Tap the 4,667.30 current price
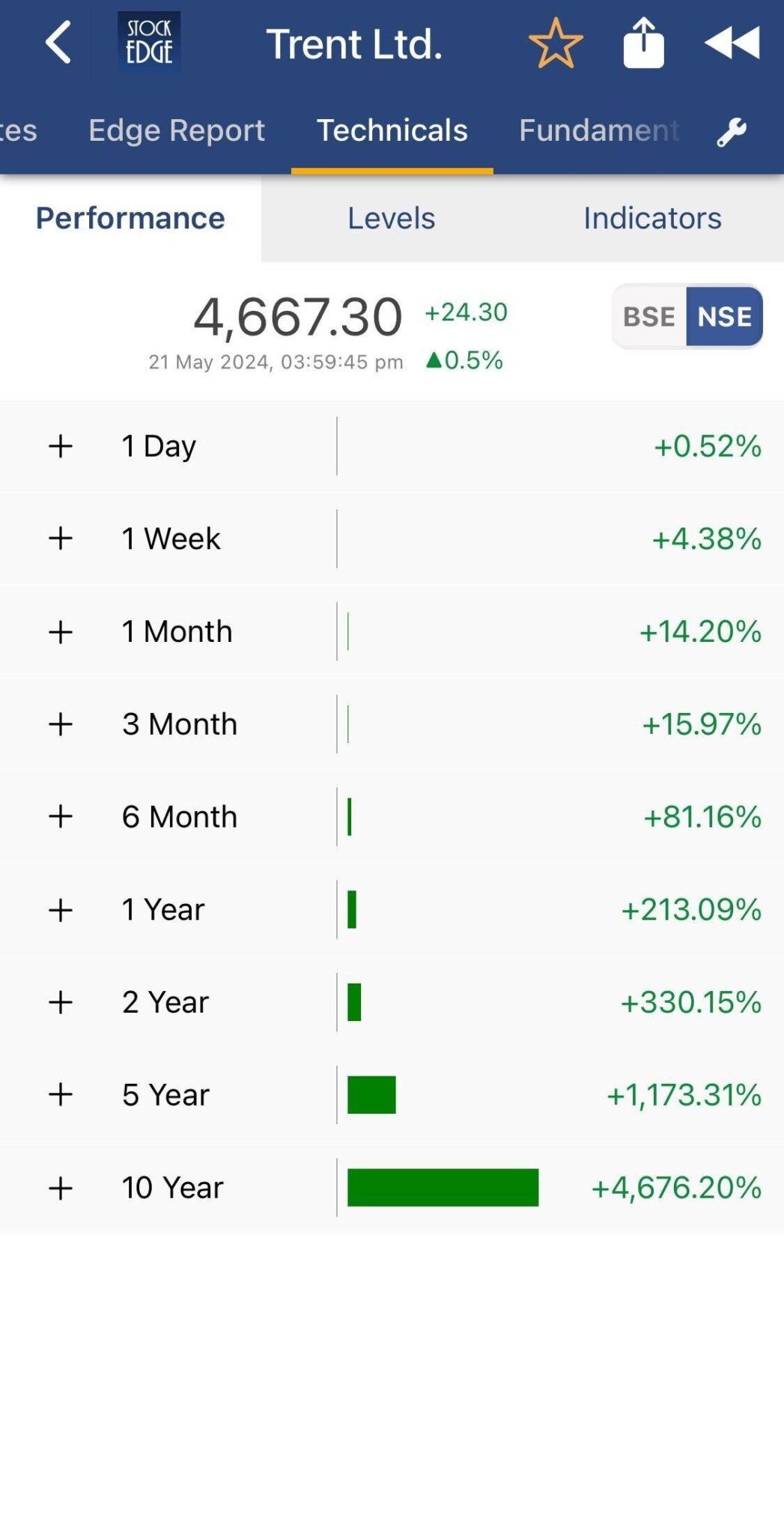784x1534 pixels. point(298,317)
